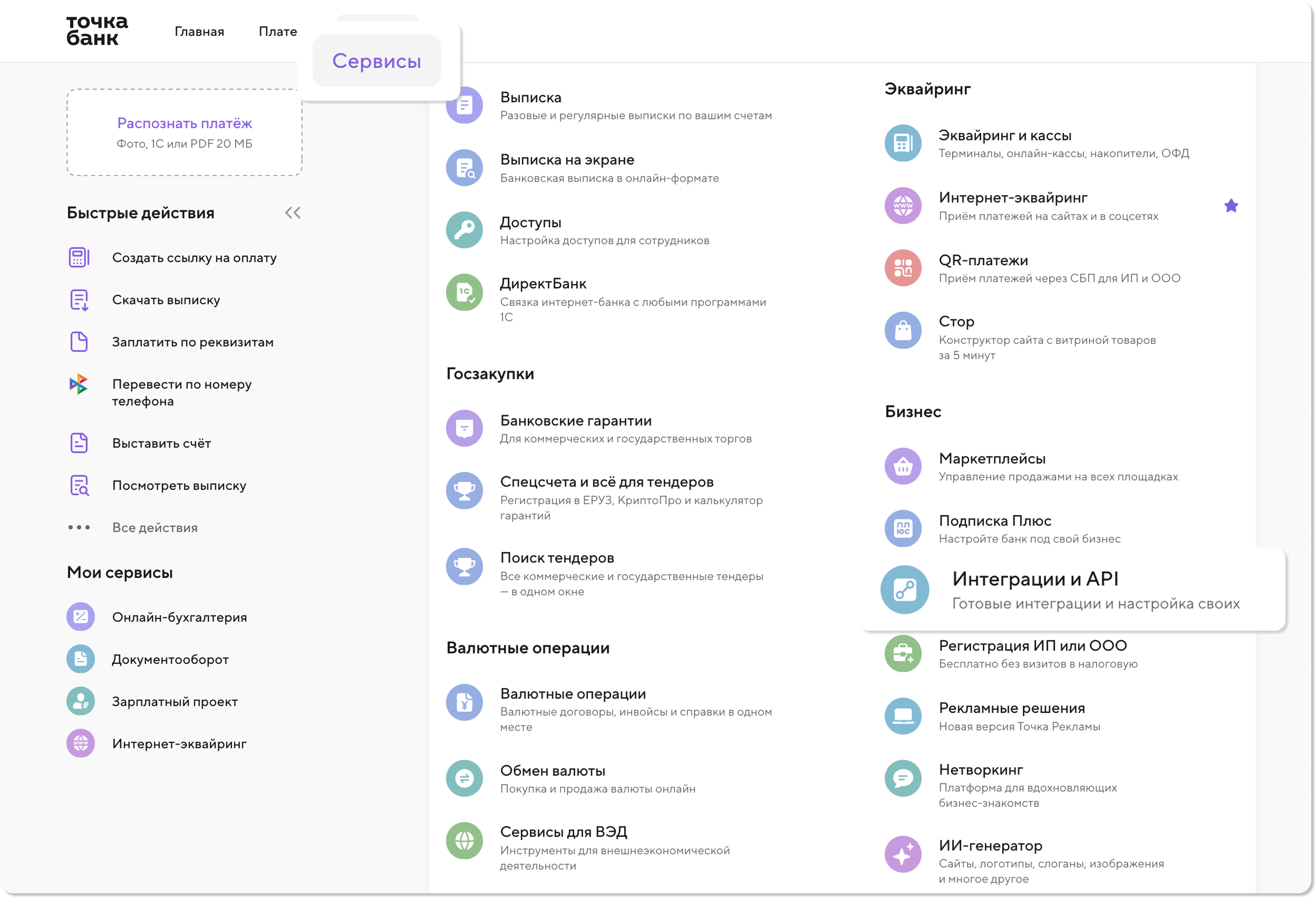This screenshot has height=898, width=1316.
Task: Open the Обмен валюты exchange icon
Action: tap(464, 778)
